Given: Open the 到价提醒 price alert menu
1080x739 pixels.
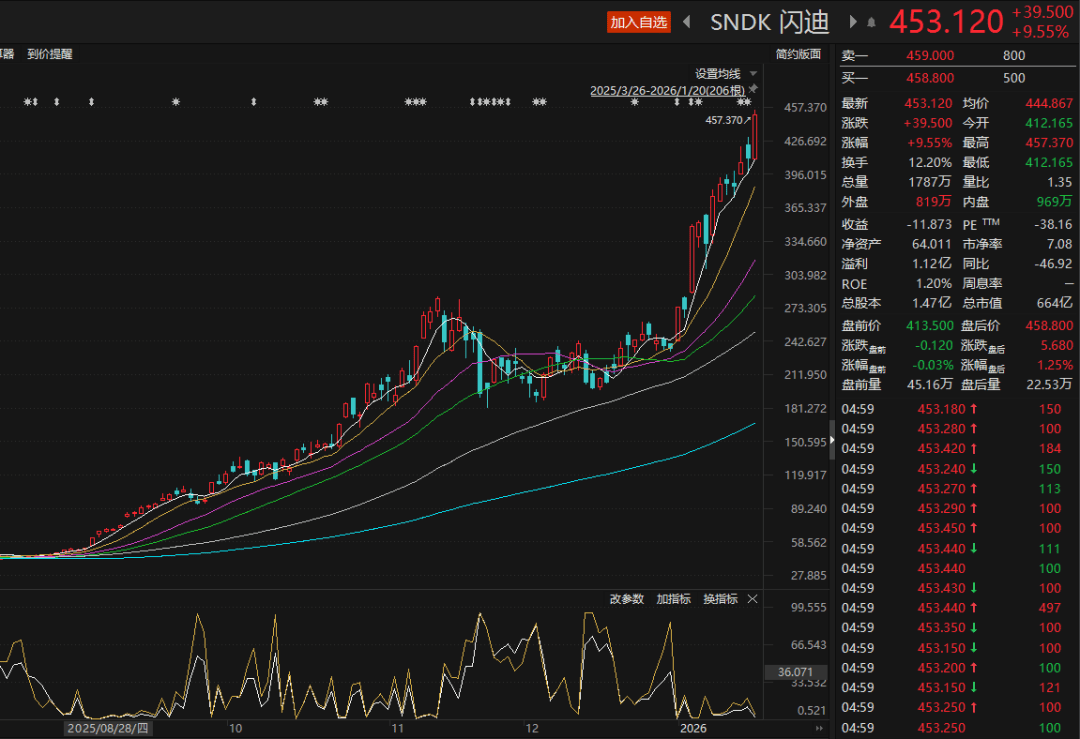Looking at the screenshot, I should (x=50, y=54).
